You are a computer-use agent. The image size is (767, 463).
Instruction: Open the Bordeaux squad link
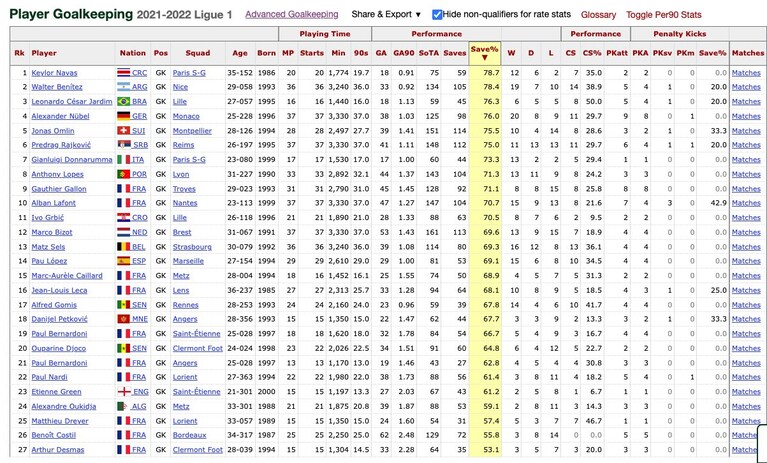click(189, 435)
